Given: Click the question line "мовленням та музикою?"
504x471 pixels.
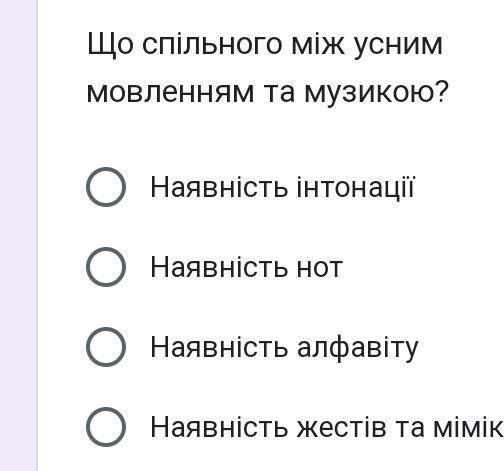Looking at the screenshot, I should [268, 92].
